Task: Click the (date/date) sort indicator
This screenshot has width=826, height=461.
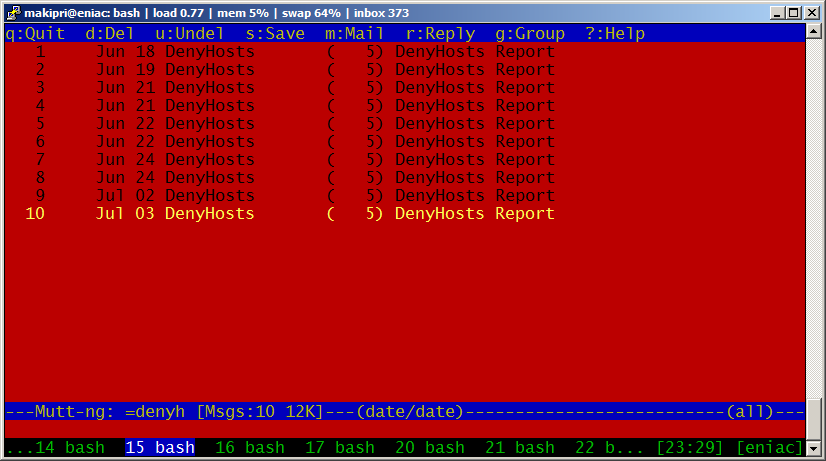Action: (410, 411)
